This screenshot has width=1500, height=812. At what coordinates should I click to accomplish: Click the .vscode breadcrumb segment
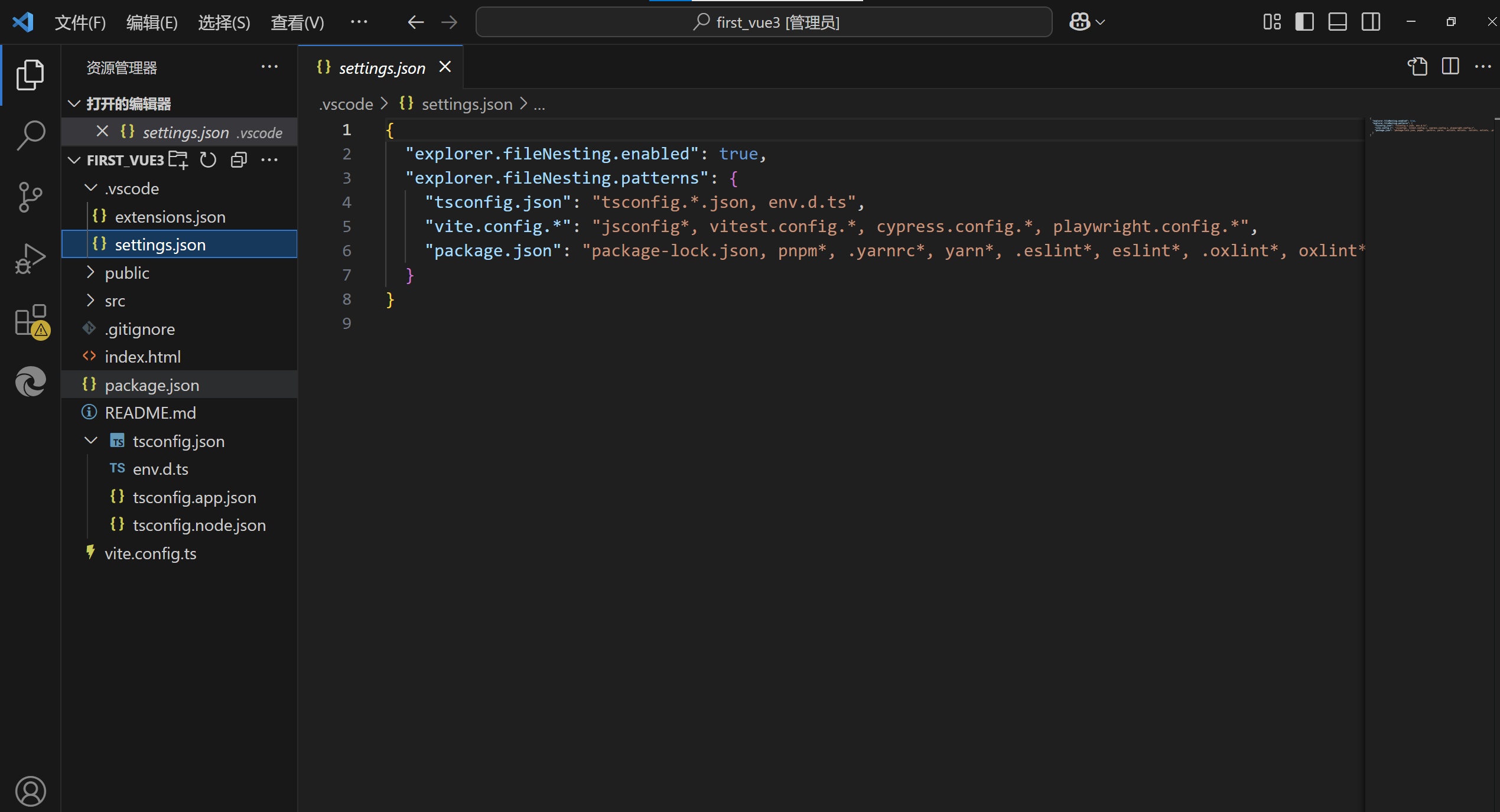[x=346, y=104]
